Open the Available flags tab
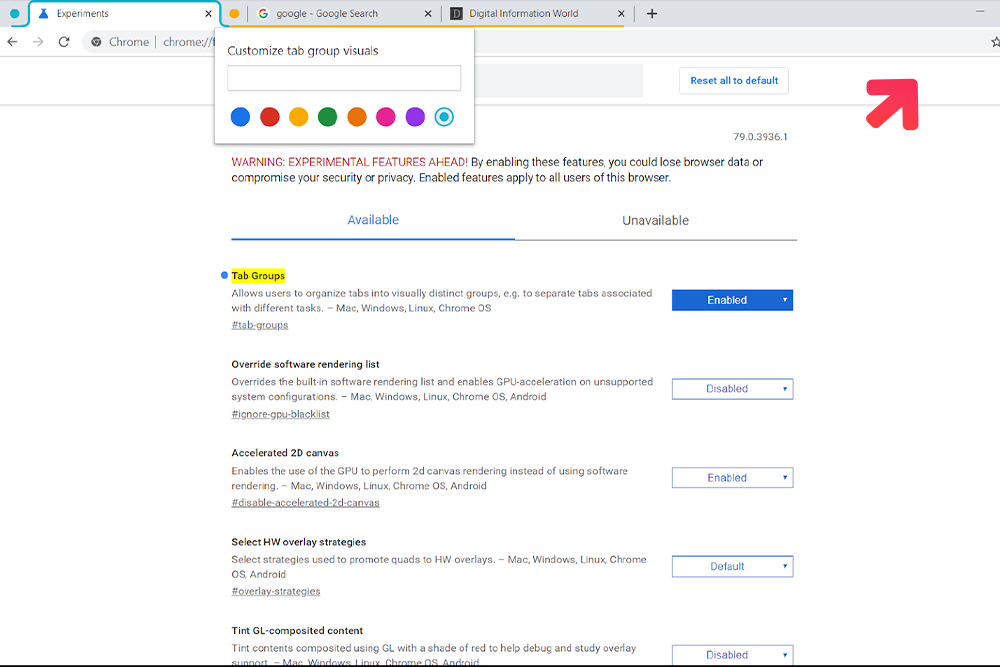The image size is (1000, 667). [x=373, y=220]
